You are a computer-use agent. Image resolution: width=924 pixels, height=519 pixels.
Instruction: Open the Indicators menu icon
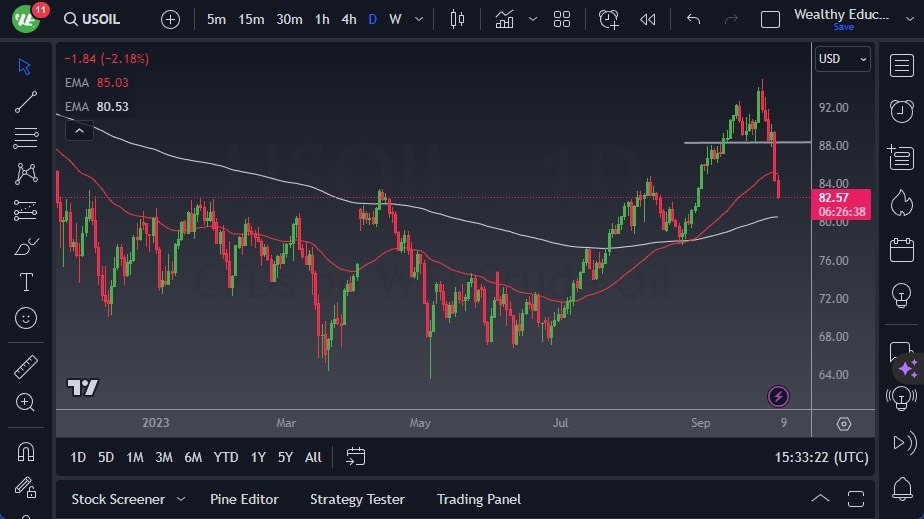click(x=504, y=19)
